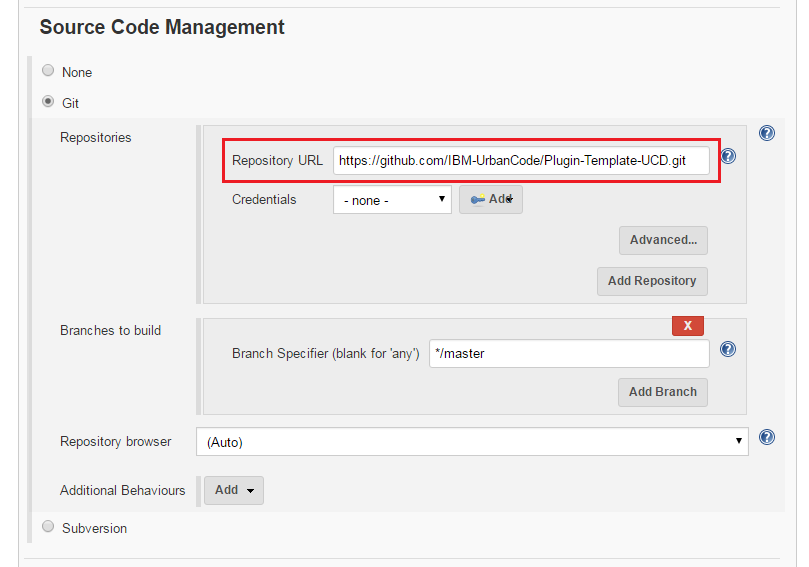Click the Additional Behaviours label
809x567 pixels.
pos(122,490)
